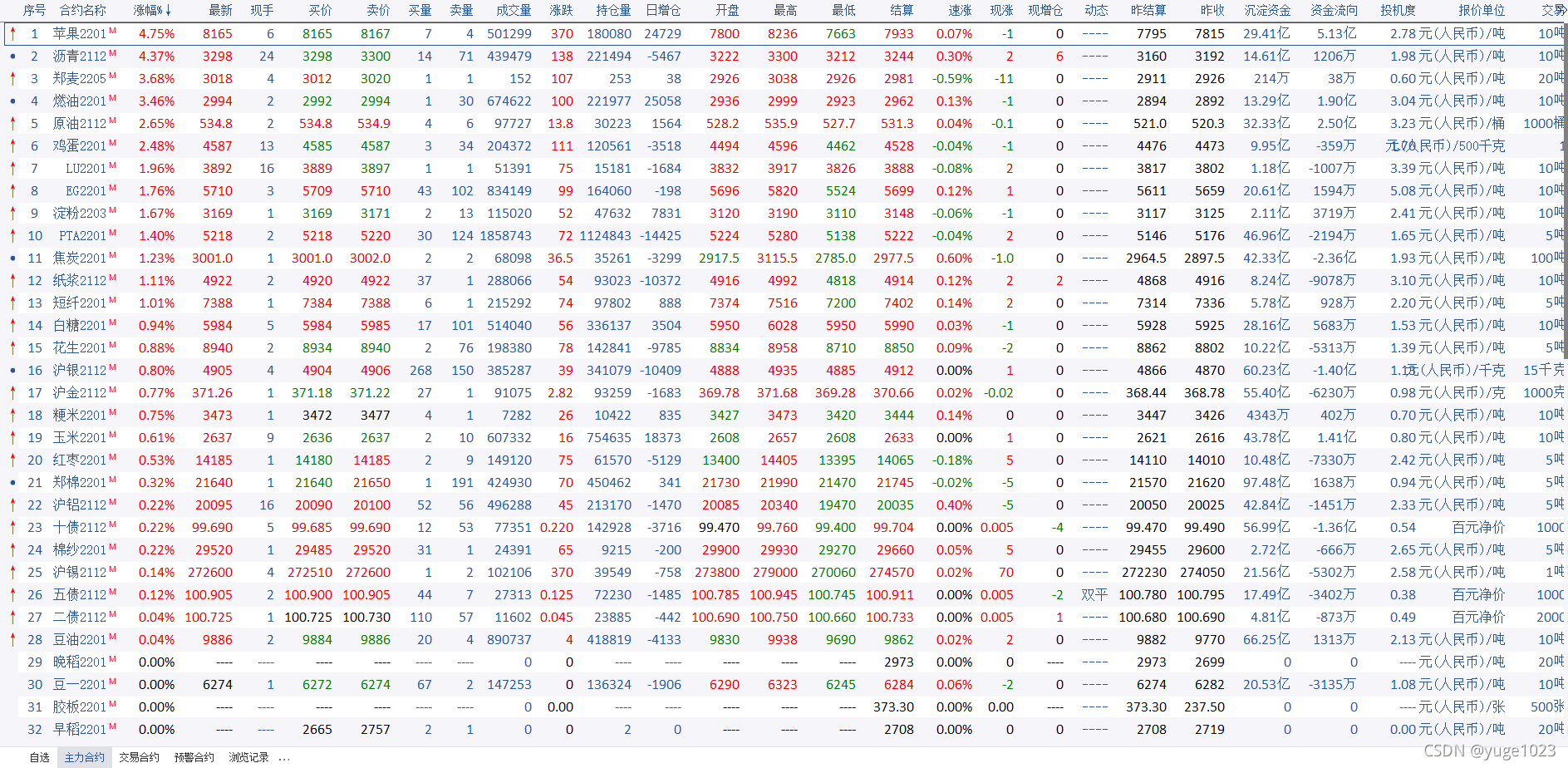The width and height of the screenshot is (1568, 768).
Task: Switch to the 自选 tab
Action: coord(40,757)
